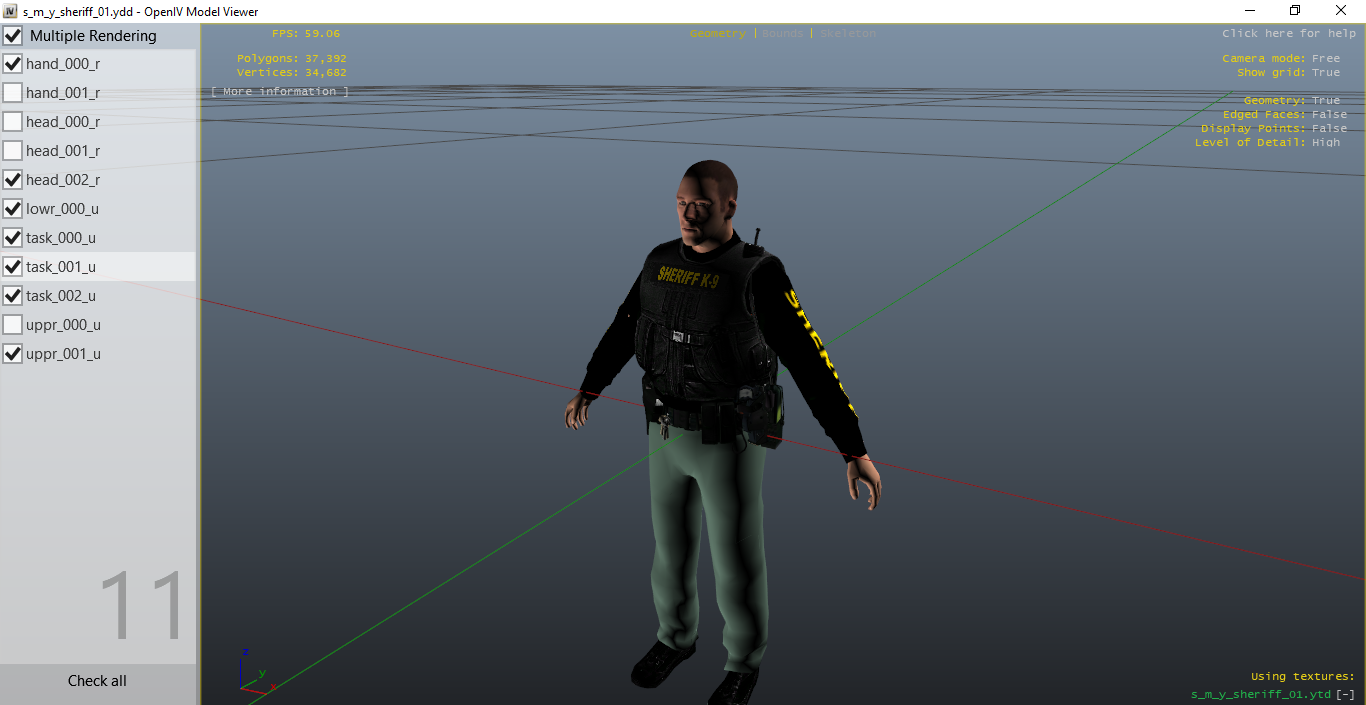The image size is (1366, 705).
Task: Uncheck lowr_000_u pants component
Action: pyautogui.click(x=13, y=209)
